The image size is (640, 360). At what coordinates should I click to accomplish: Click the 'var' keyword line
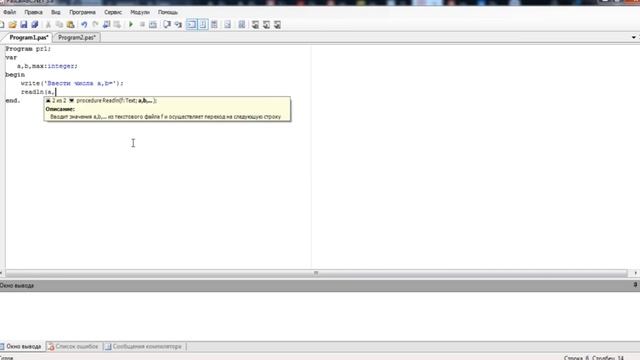point(11,58)
